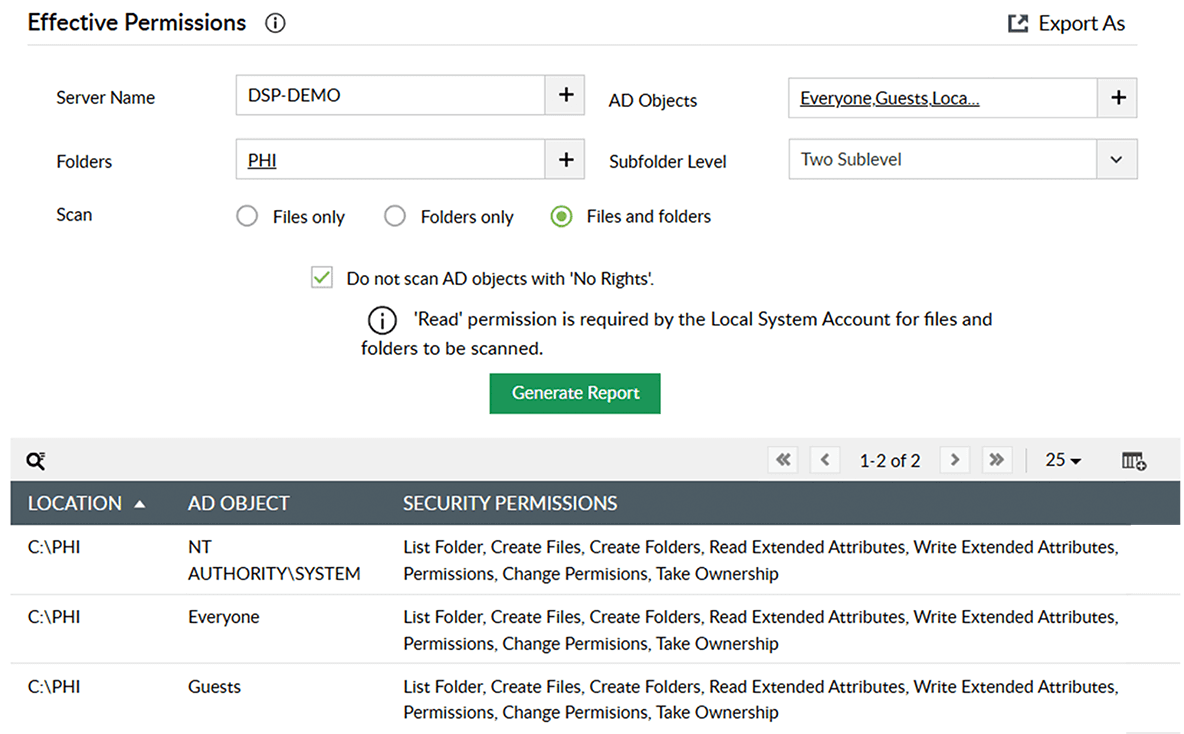Click plus icon beside Folders field
Viewport: 1184px width, 734px height.
pos(565,160)
